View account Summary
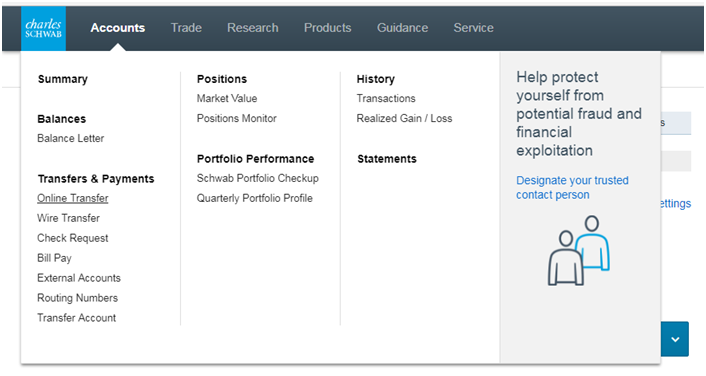 pos(63,79)
